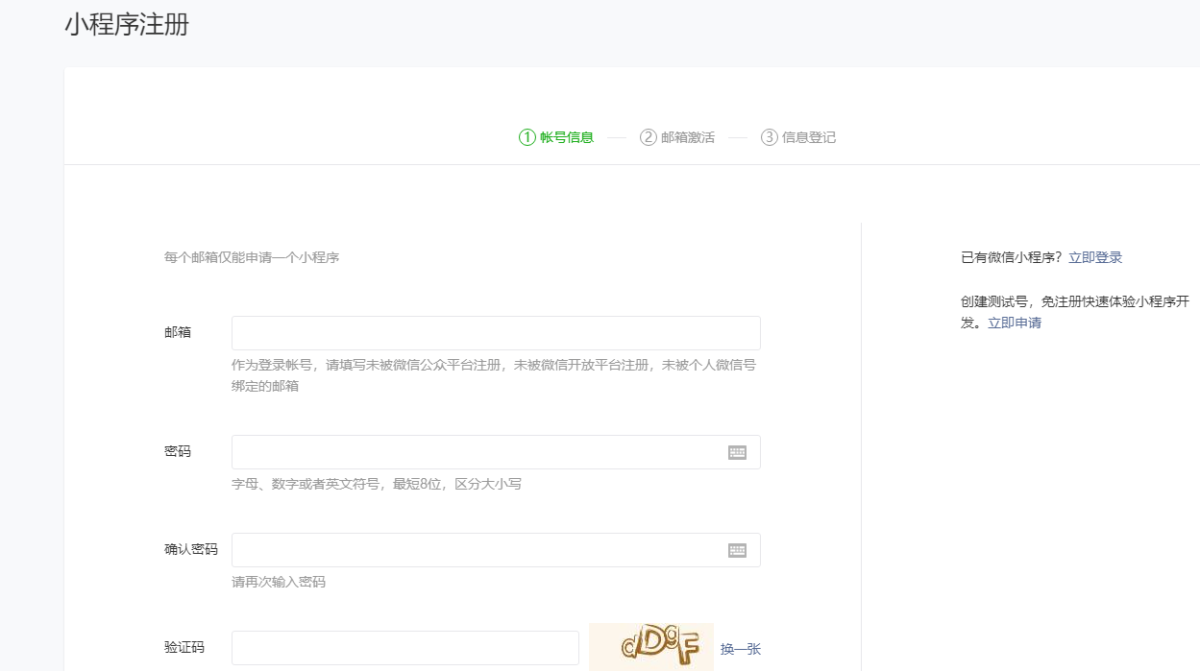Click the step 2 circled number icon
Viewport: 1200px width, 671px height.
[x=648, y=138]
